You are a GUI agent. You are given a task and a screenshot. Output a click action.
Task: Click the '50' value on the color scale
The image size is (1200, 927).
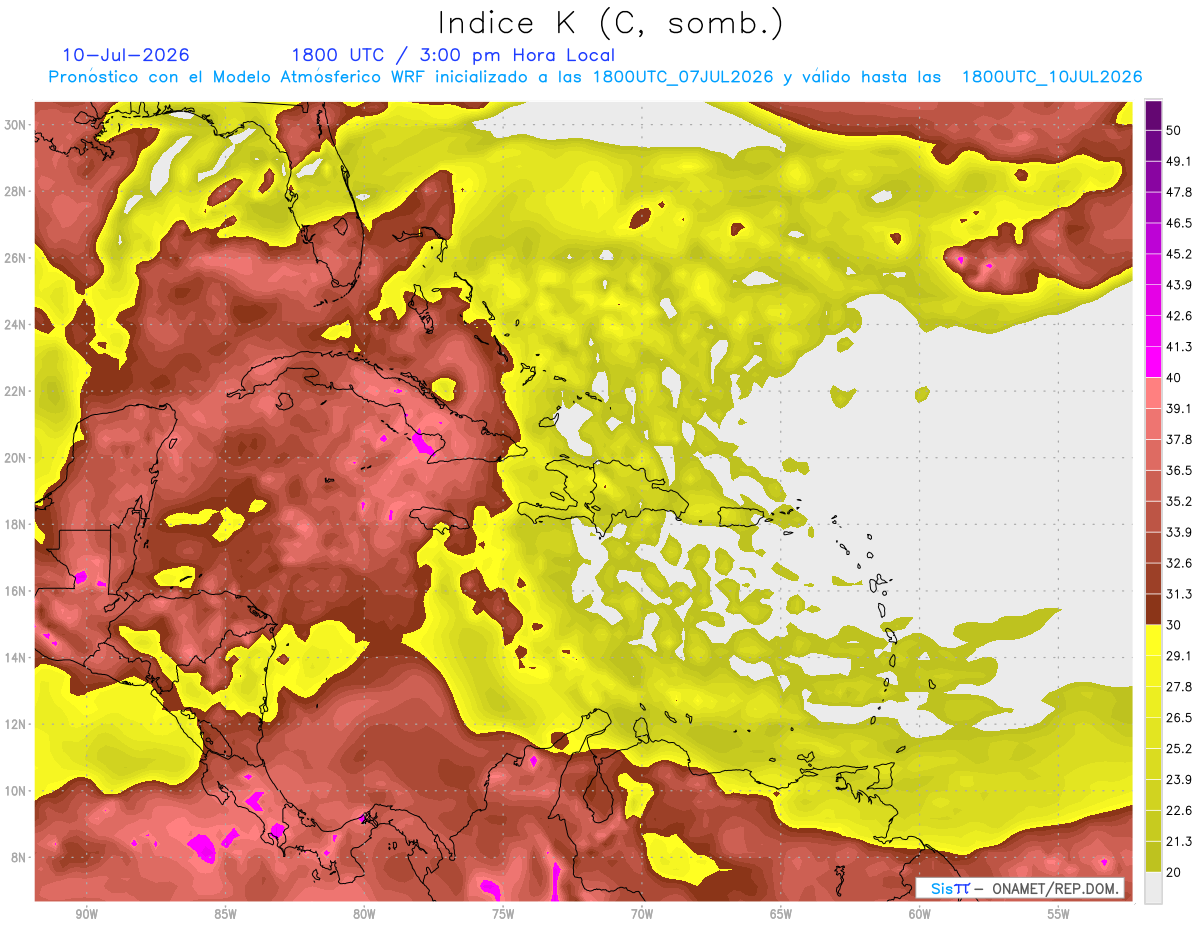coord(1175,130)
